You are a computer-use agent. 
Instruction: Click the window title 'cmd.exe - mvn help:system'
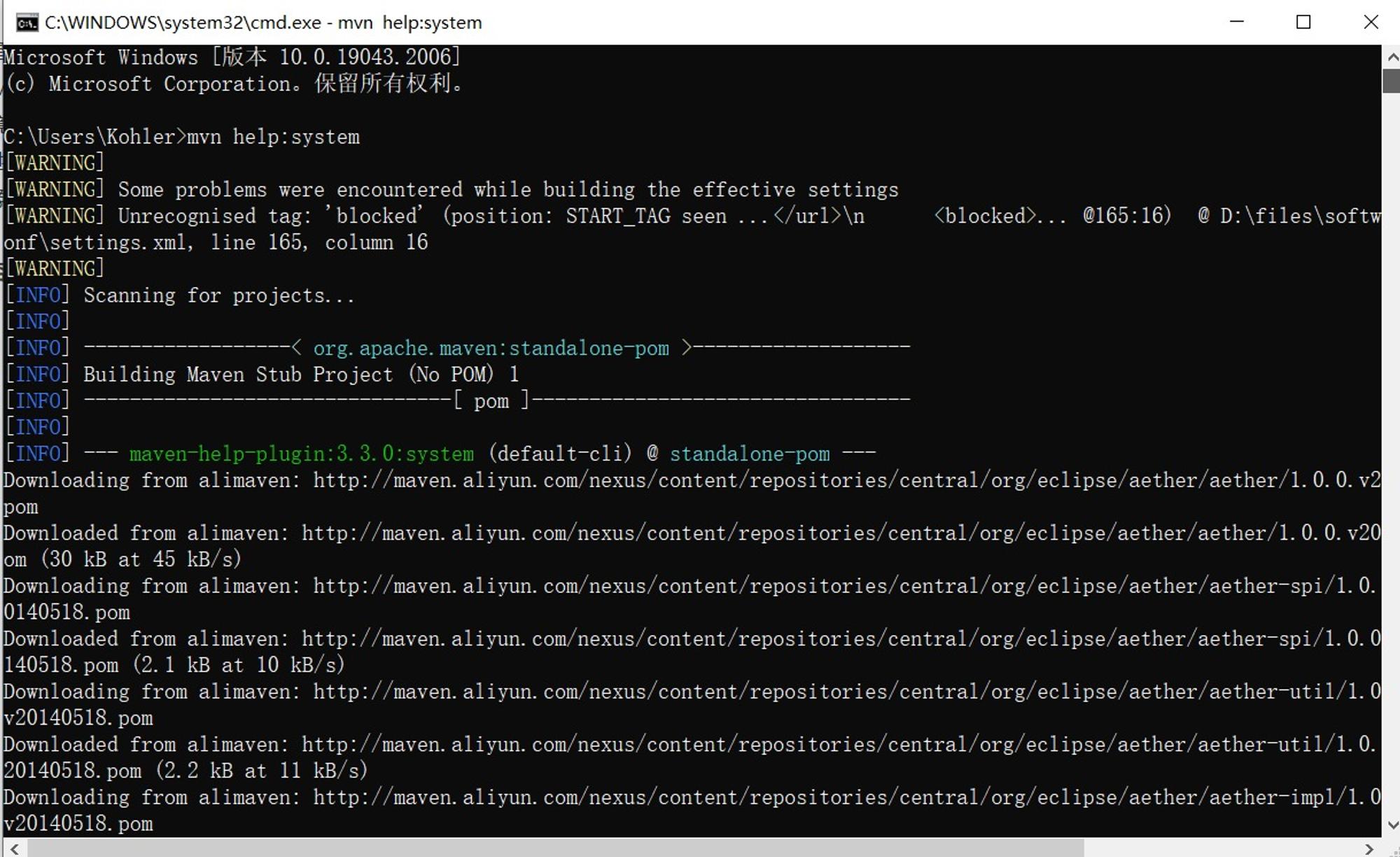(x=263, y=22)
